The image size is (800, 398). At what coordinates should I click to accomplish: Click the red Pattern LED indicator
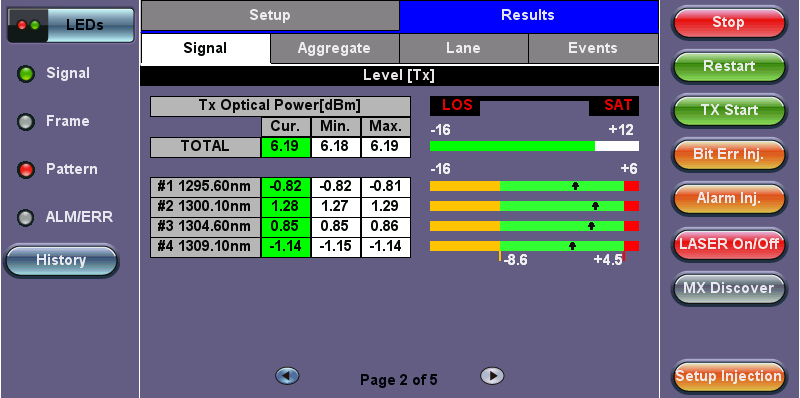click(25, 170)
